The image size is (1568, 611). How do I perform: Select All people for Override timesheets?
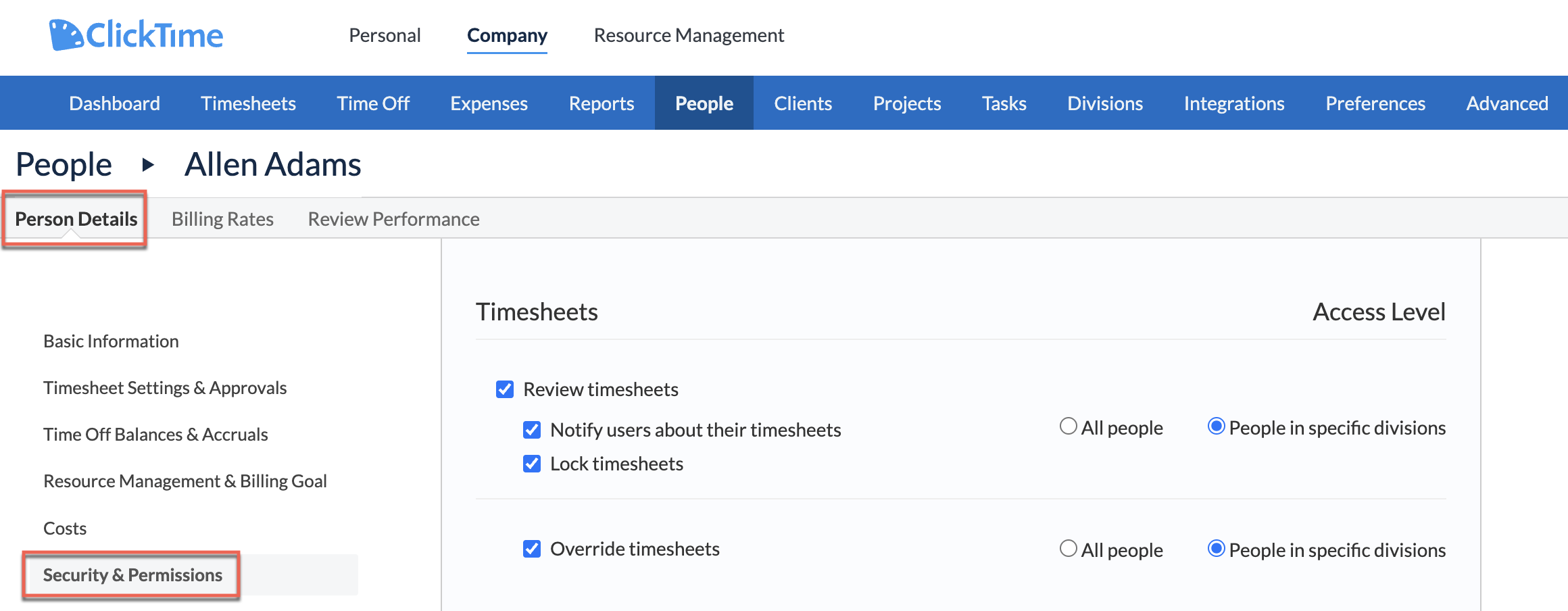[x=1069, y=548]
